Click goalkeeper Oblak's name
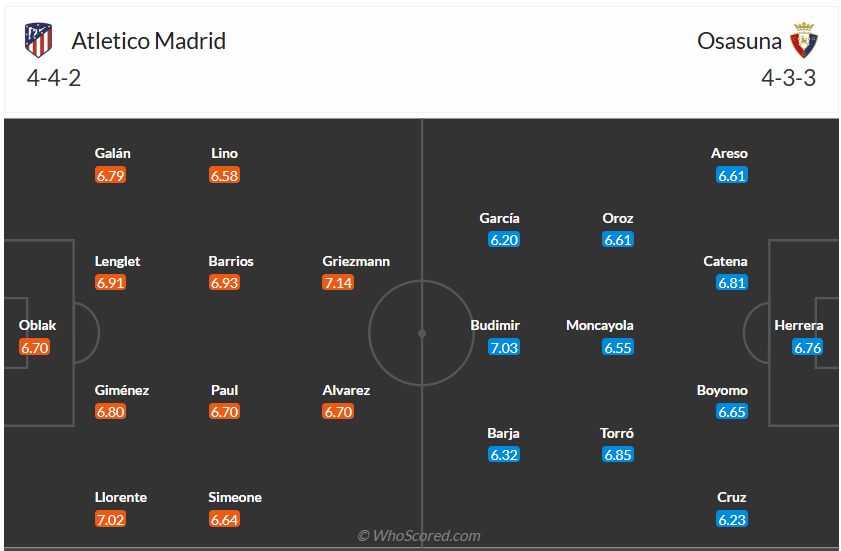 pos(38,325)
